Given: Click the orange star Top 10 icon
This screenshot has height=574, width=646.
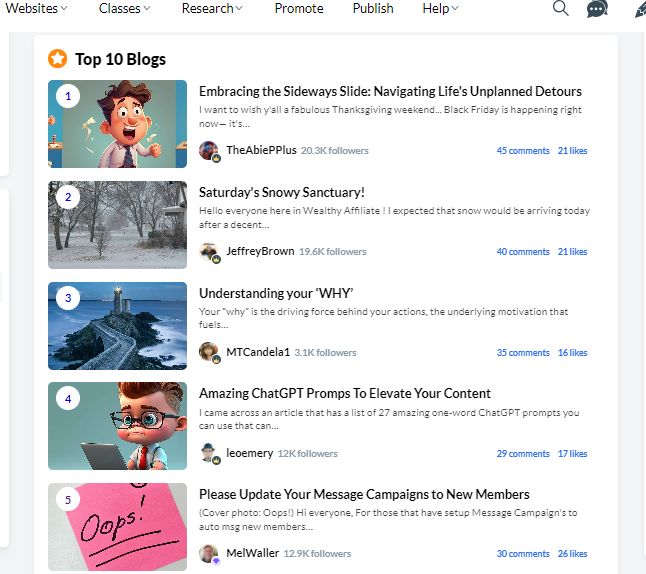Looking at the screenshot, I should pyautogui.click(x=58, y=59).
